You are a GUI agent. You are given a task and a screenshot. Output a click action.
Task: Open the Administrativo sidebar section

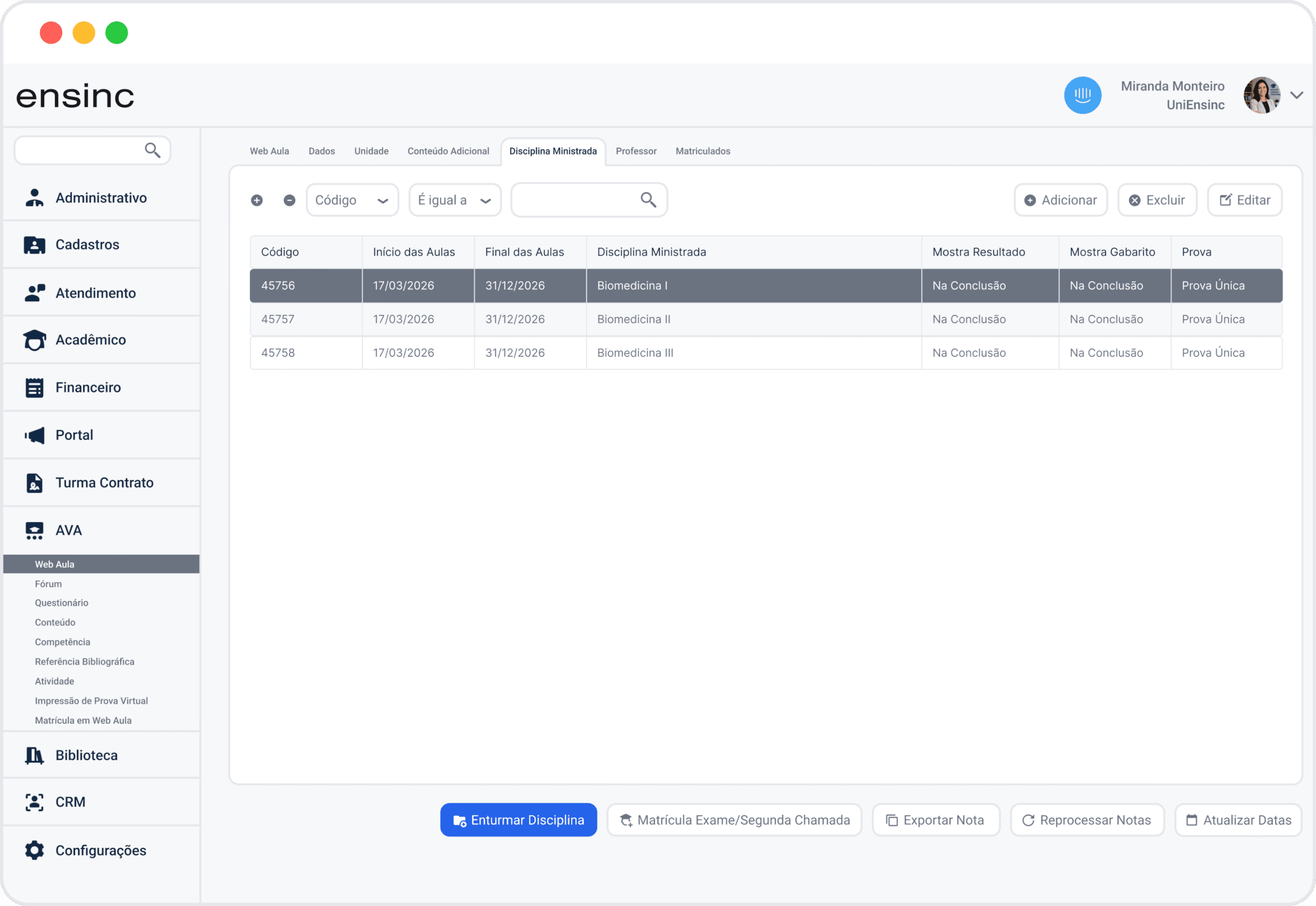pos(101,197)
